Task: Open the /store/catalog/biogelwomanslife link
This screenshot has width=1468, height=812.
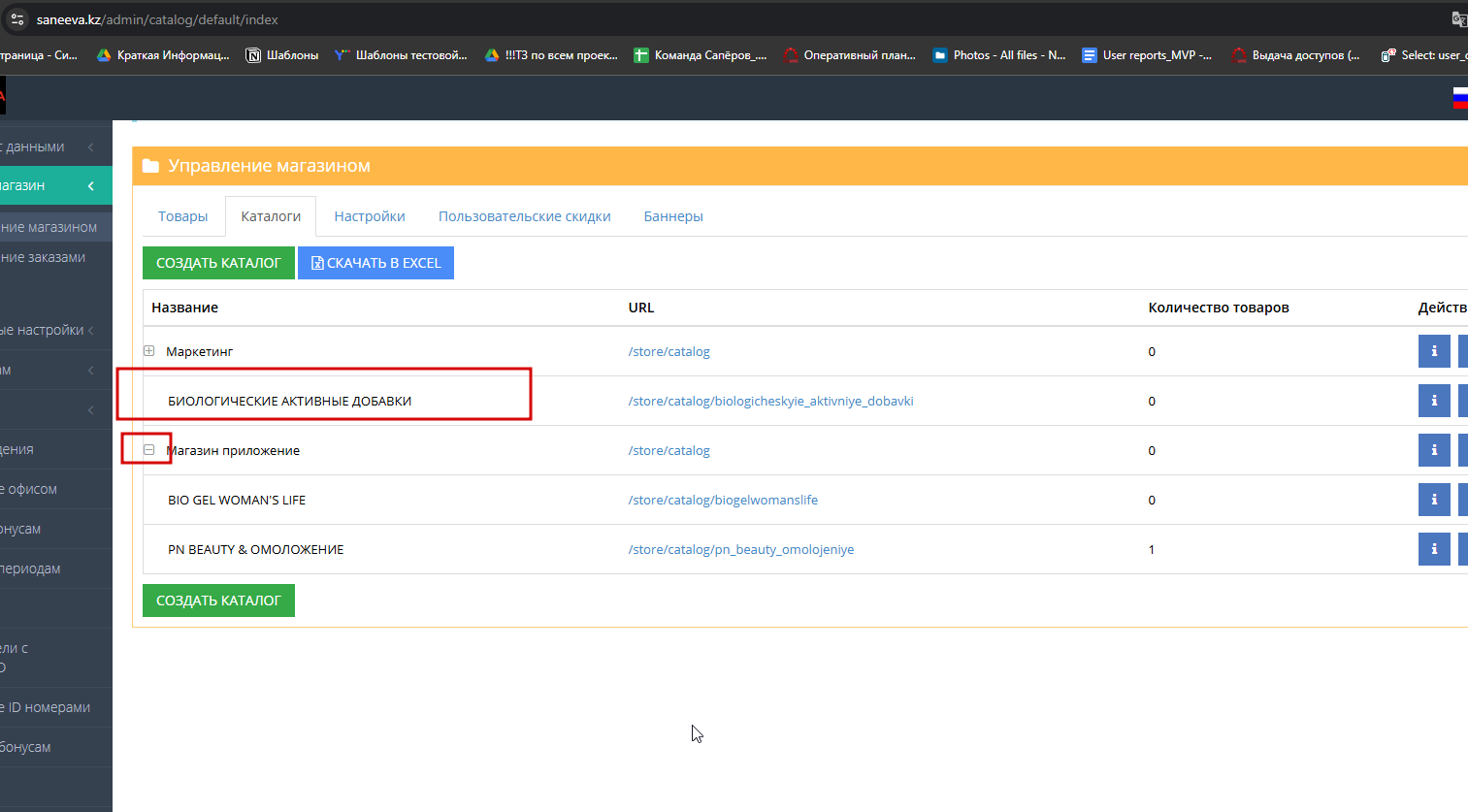Action: 723,500
